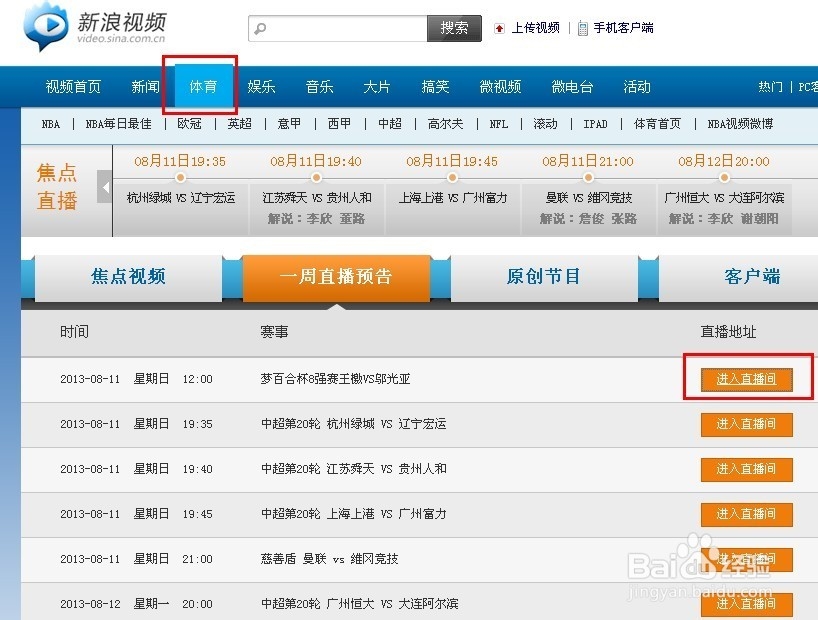Open the 上传视频 link

pos(537,27)
